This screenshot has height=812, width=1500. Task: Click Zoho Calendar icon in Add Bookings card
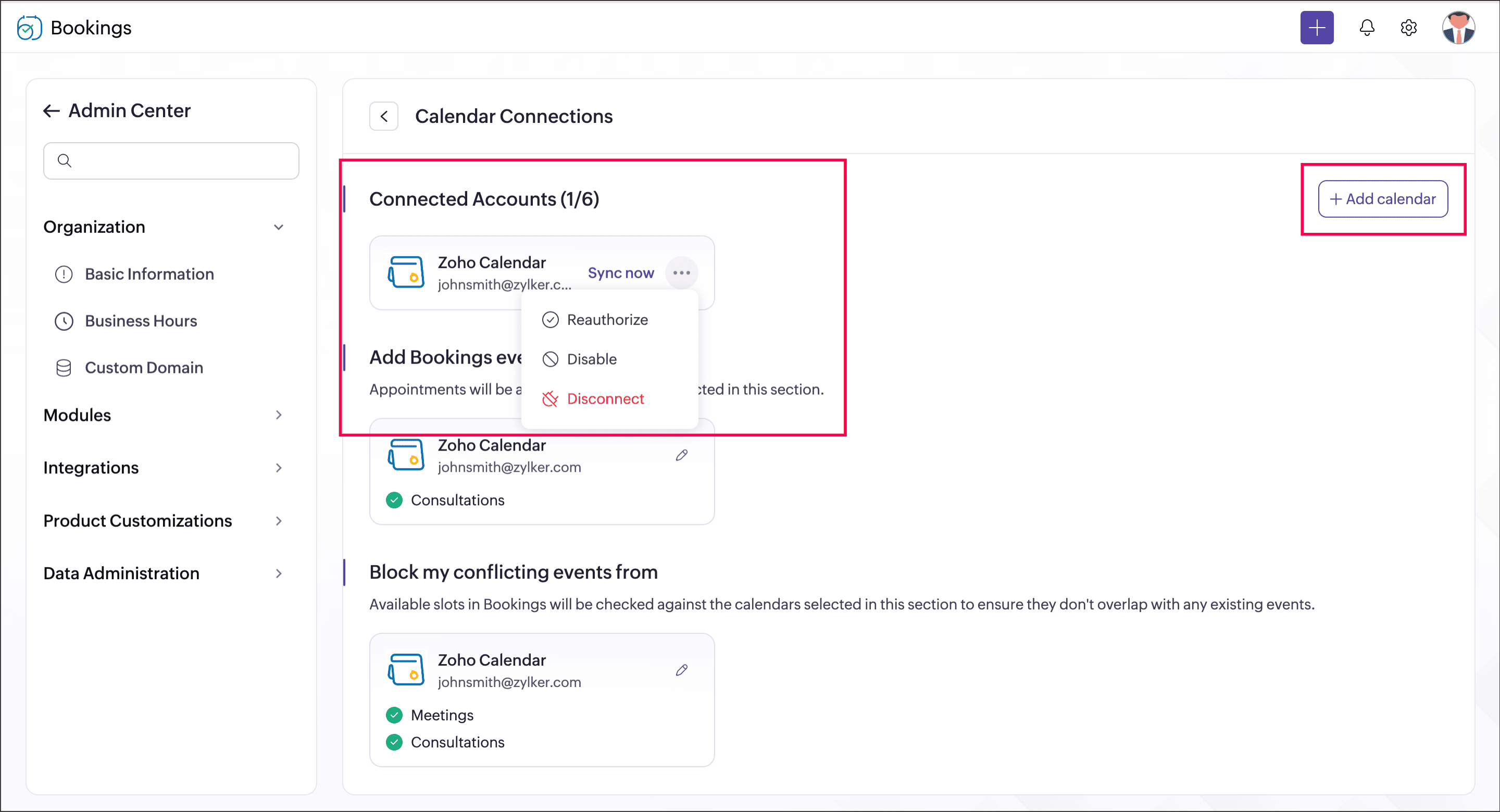click(406, 455)
